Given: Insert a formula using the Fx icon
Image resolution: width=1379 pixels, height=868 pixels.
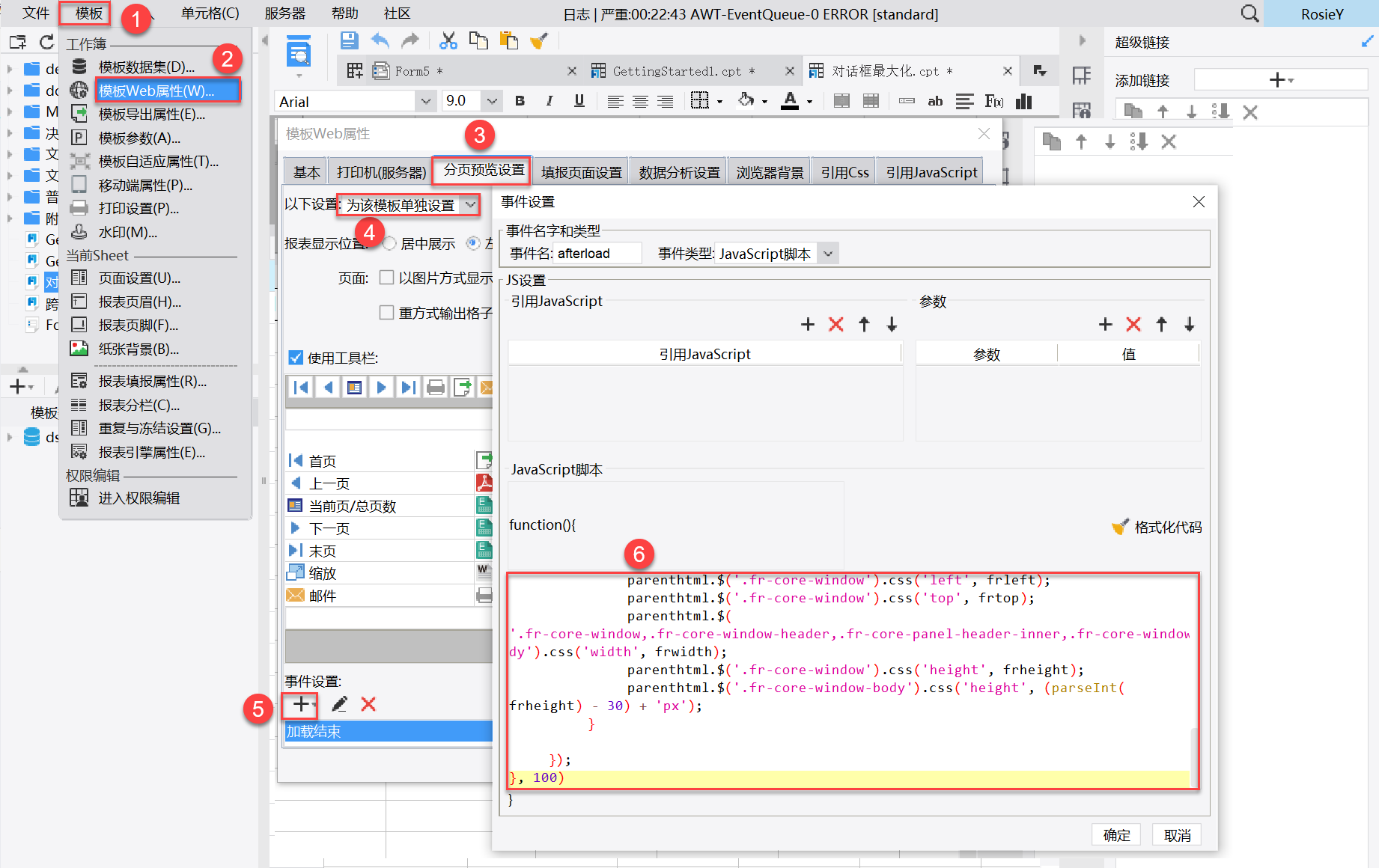Looking at the screenshot, I should click(993, 100).
